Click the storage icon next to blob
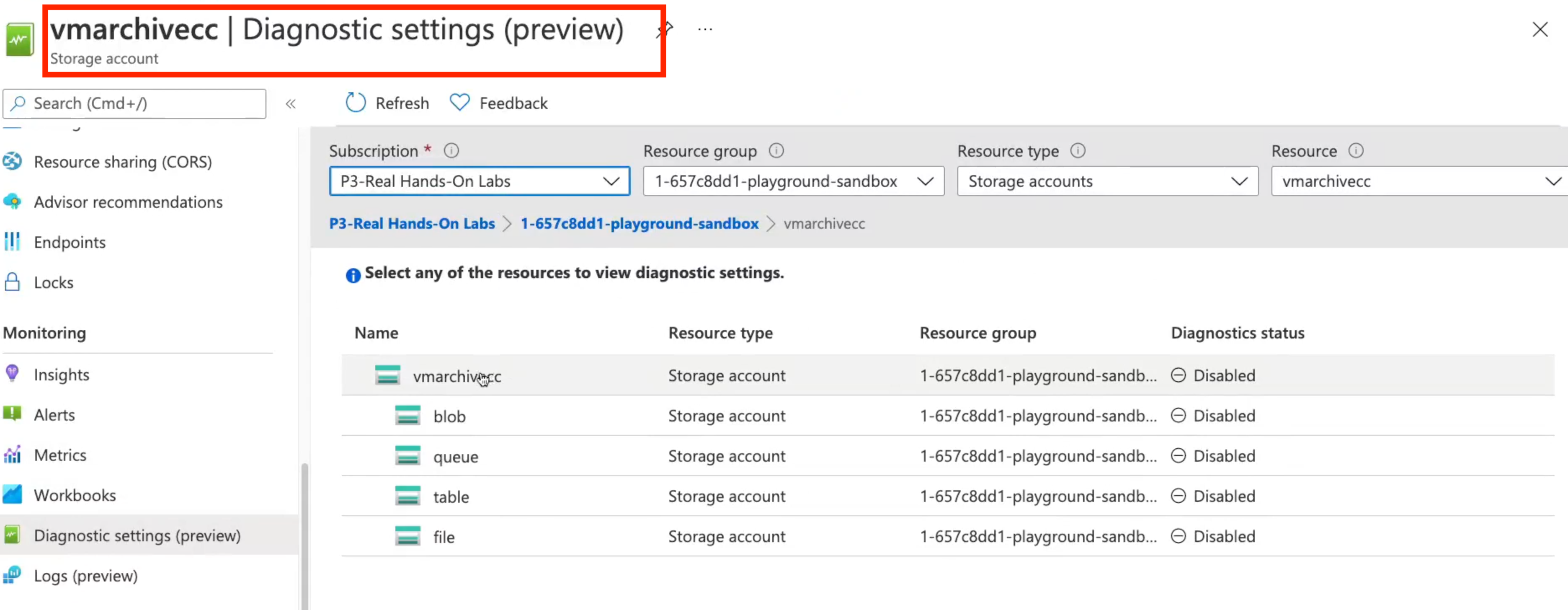This screenshot has width=1568, height=610. pyautogui.click(x=408, y=415)
